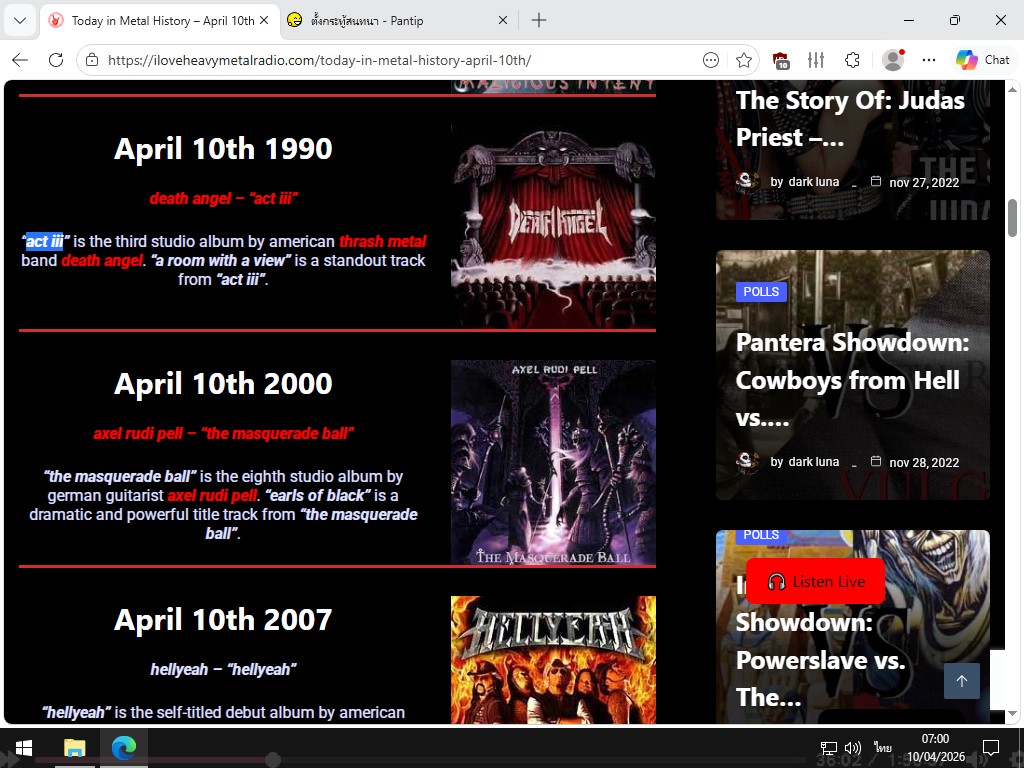Click axel rudi pell link in paragraph
Image resolution: width=1024 pixels, height=768 pixels.
pyautogui.click(x=212, y=495)
